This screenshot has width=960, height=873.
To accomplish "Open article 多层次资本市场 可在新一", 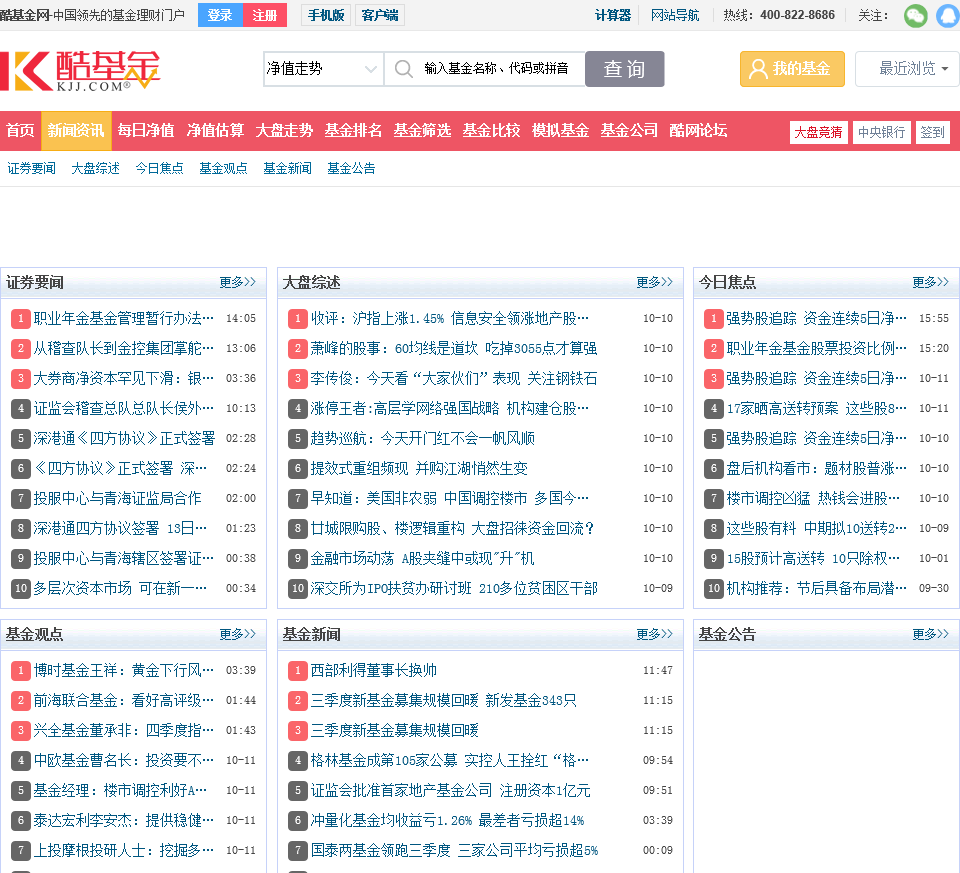I will [x=120, y=588].
